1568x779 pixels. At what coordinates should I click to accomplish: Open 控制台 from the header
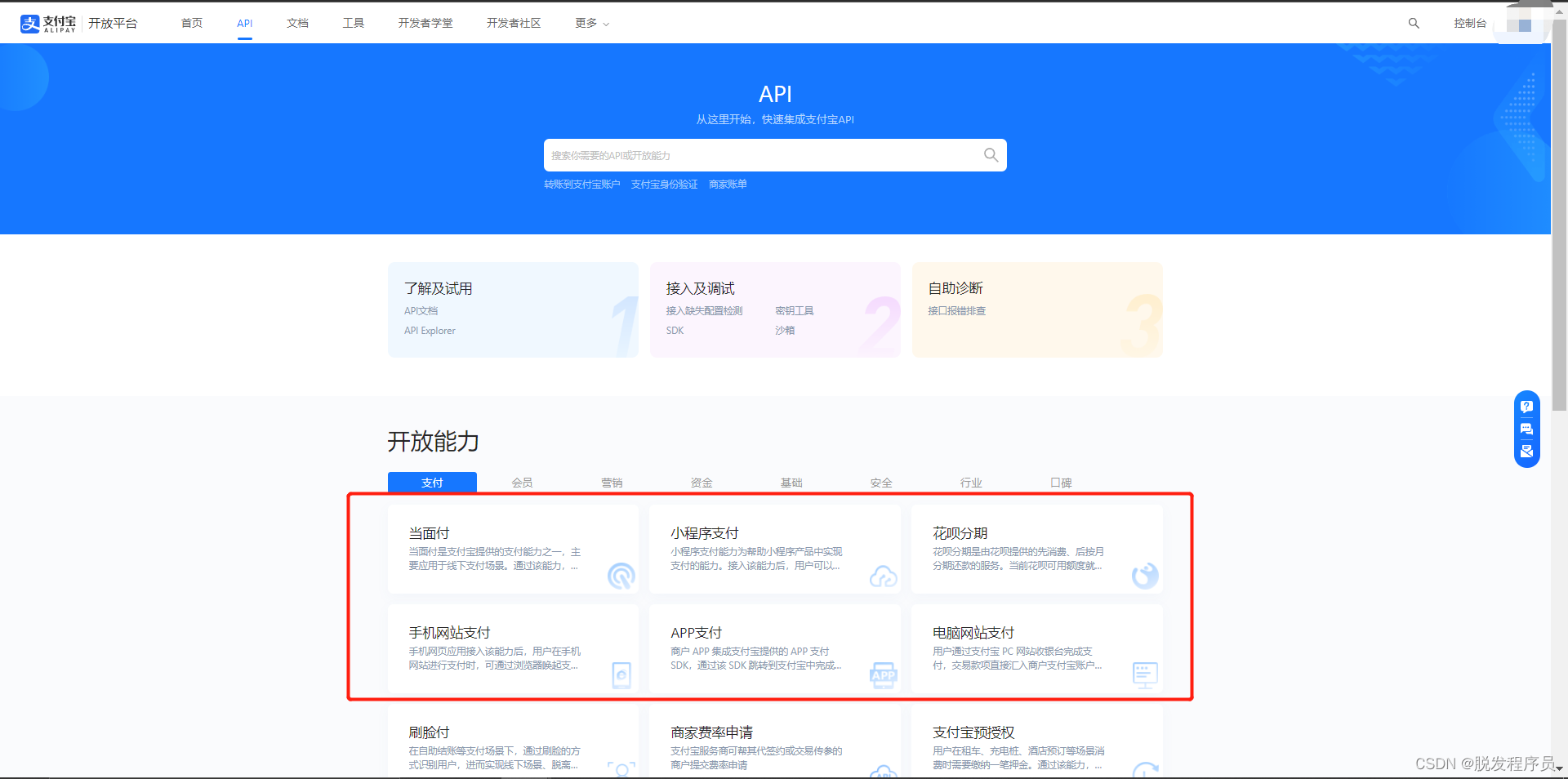click(x=1469, y=24)
